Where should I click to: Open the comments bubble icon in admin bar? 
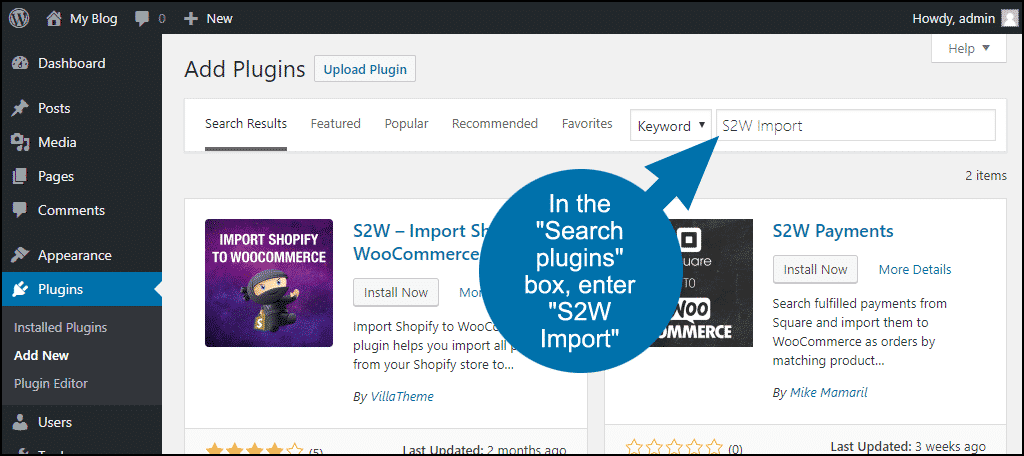click(142, 19)
